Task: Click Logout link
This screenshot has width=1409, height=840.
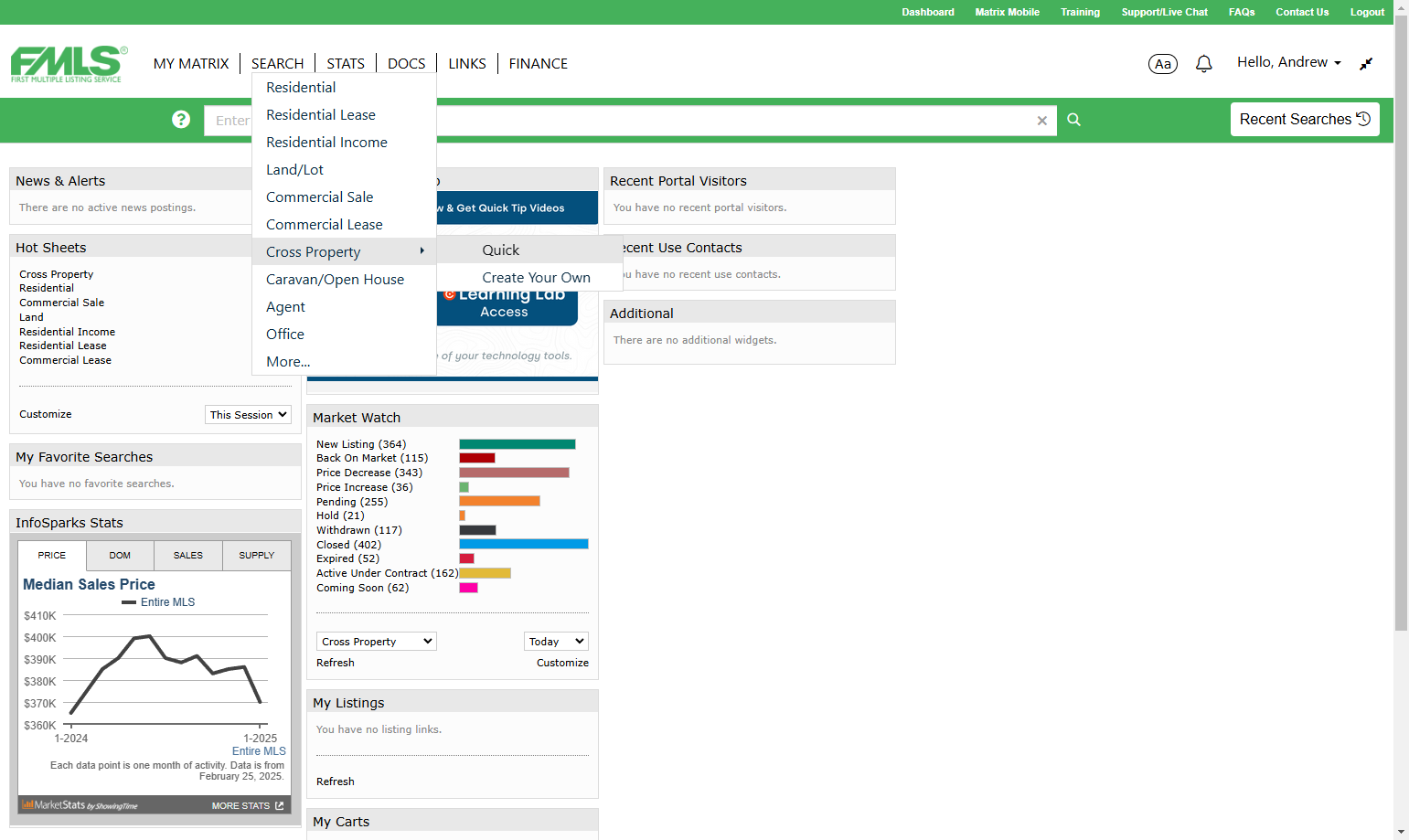Action: pyautogui.click(x=1367, y=12)
